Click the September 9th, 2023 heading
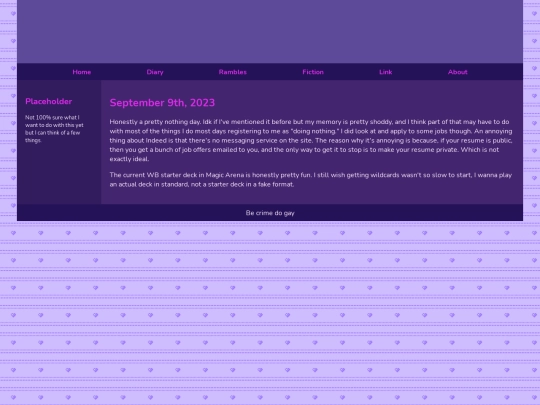540x405 pixels. 162,103
